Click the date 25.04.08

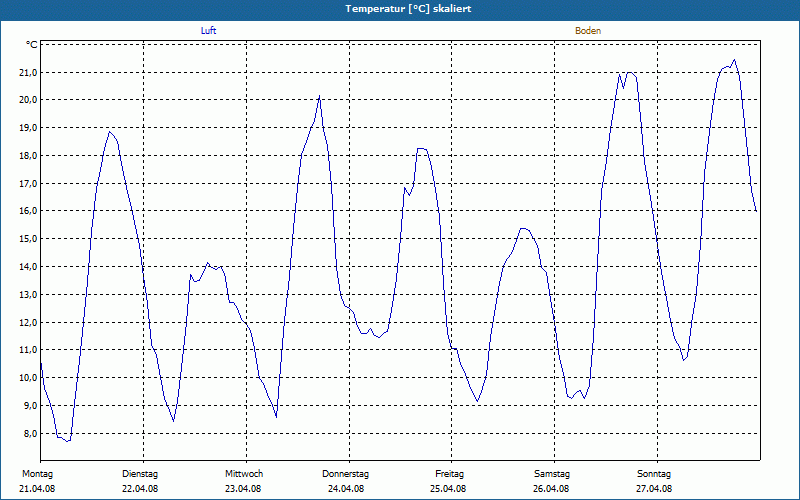tap(448, 489)
